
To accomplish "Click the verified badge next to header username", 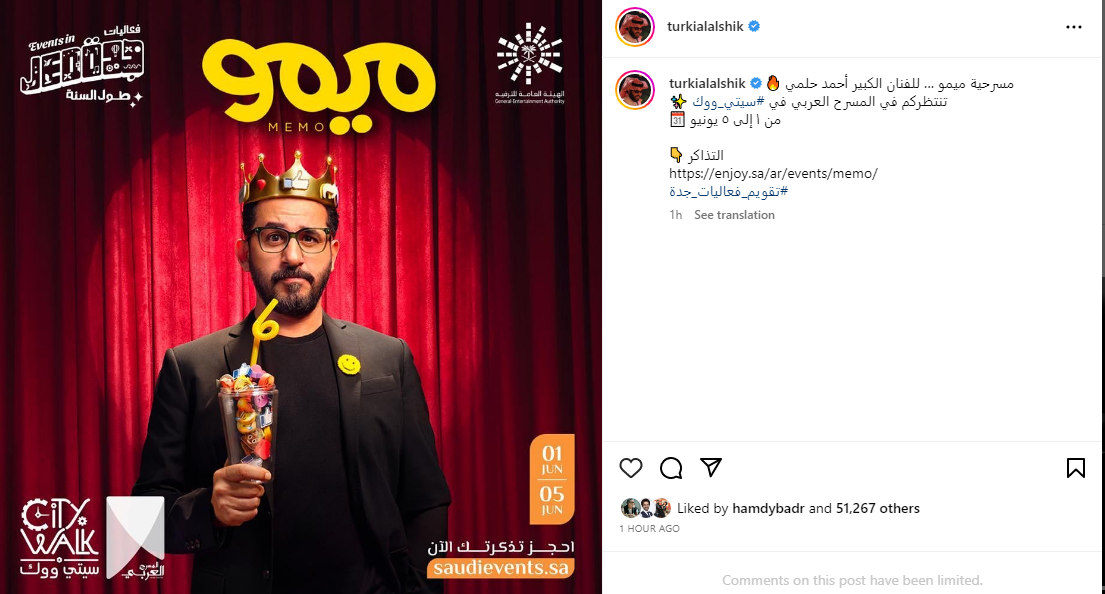I will 754,26.
